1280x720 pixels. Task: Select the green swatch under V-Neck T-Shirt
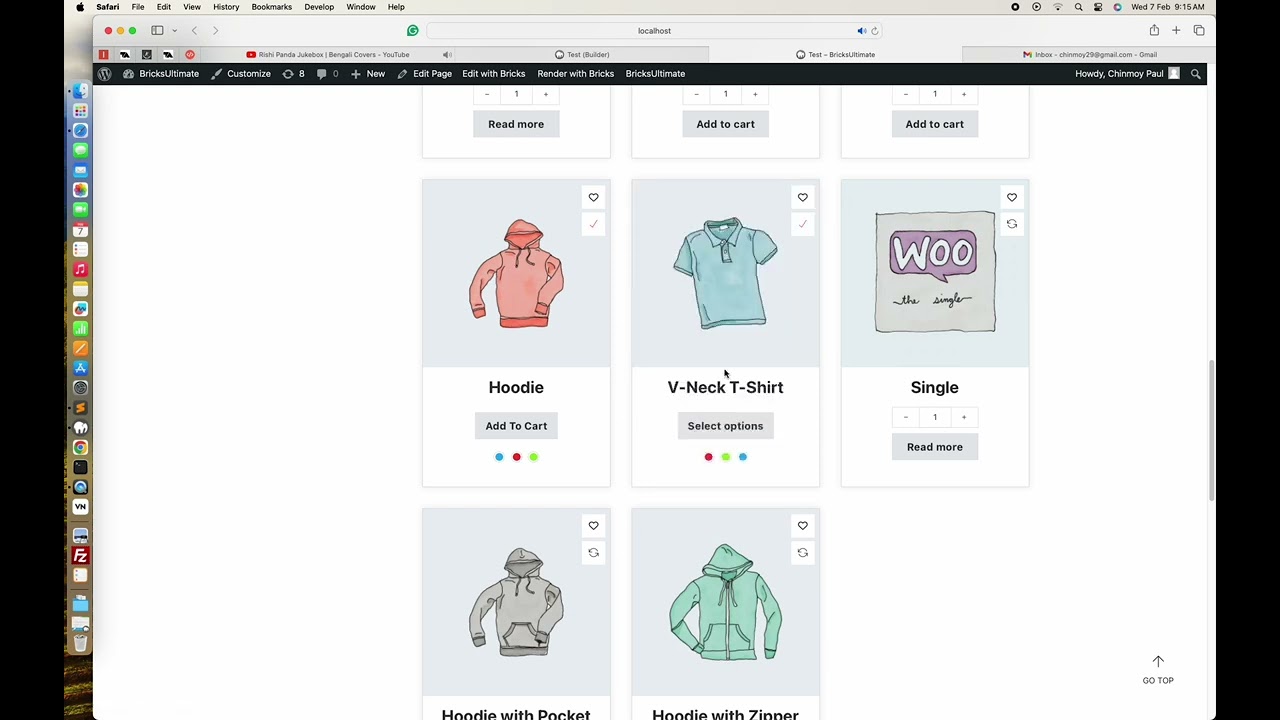pos(725,457)
